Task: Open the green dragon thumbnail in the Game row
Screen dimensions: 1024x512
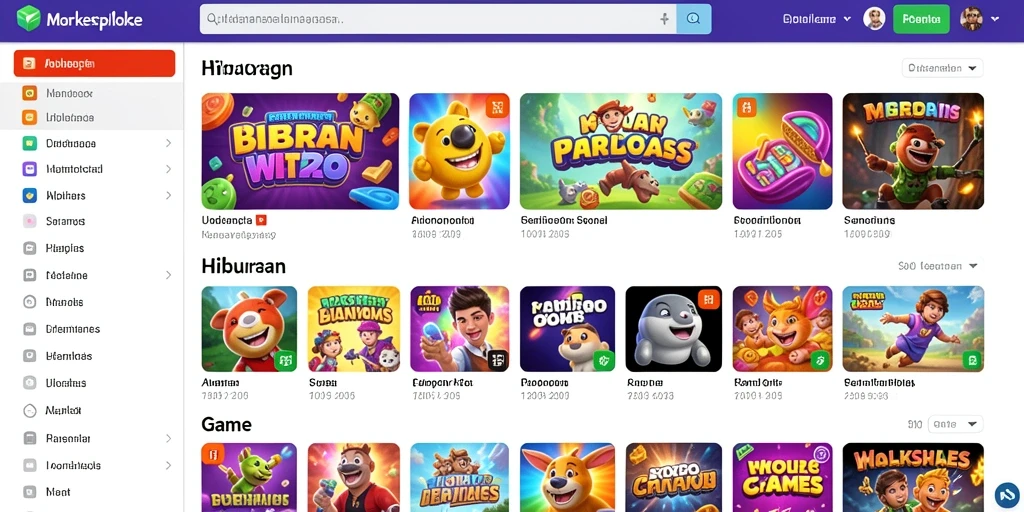Action: [249, 477]
